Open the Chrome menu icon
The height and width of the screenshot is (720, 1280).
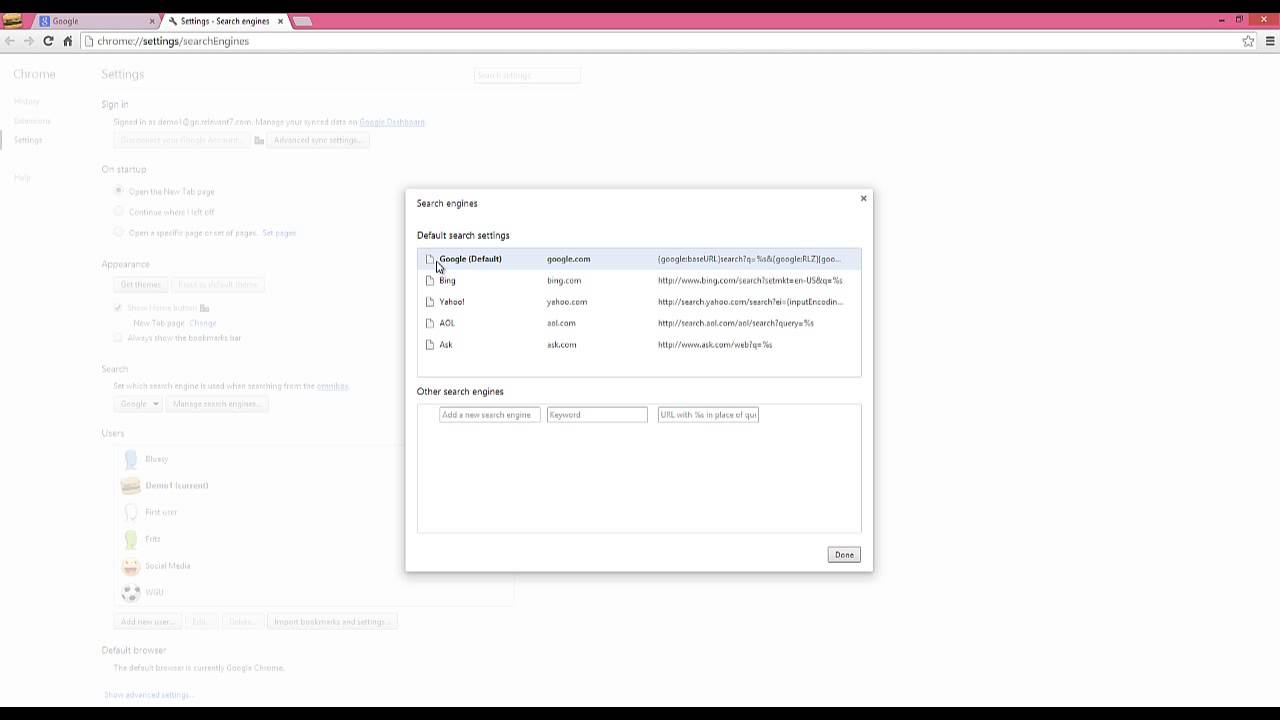point(1271,41)
